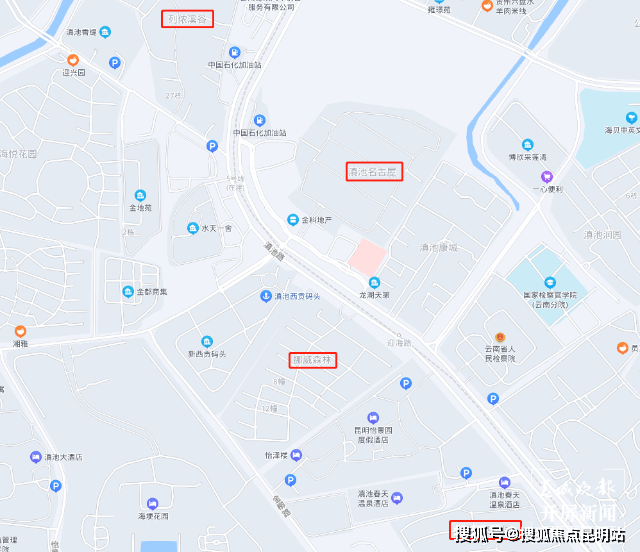The image size is (640, 552).
Task: Click the red-boxed 挪威森林 label
Action: [313, 360]
